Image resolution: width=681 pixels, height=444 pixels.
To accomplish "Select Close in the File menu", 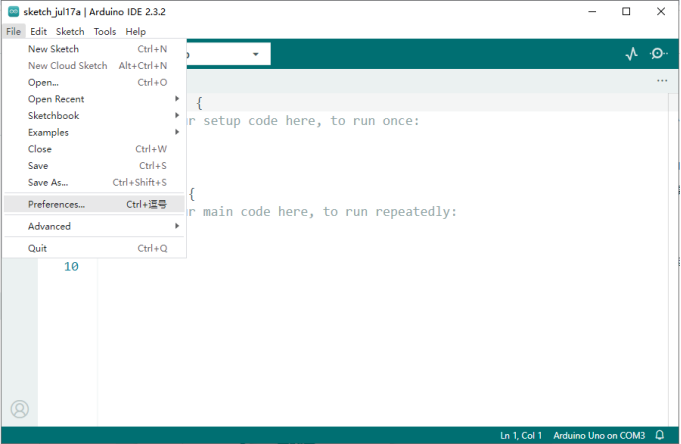I will click(x=94, y=149).
